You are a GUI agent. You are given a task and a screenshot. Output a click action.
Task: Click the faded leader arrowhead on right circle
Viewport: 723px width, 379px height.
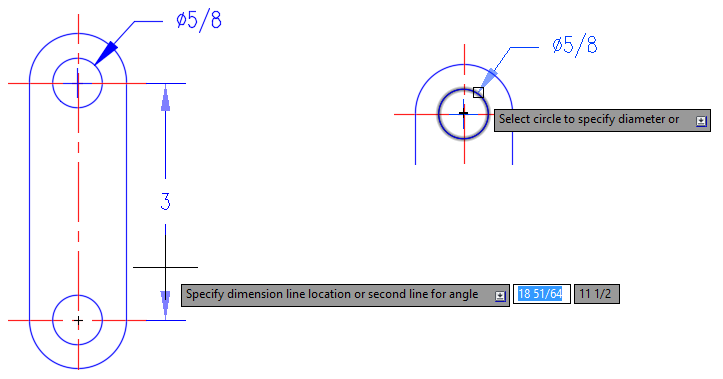point(490,78)
